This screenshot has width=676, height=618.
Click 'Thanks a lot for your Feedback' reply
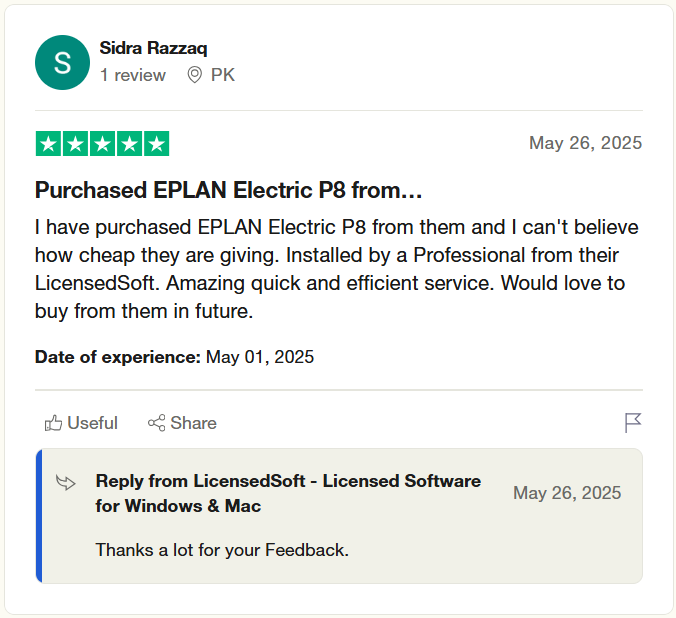pyautogui.click(x=222, y=550)
